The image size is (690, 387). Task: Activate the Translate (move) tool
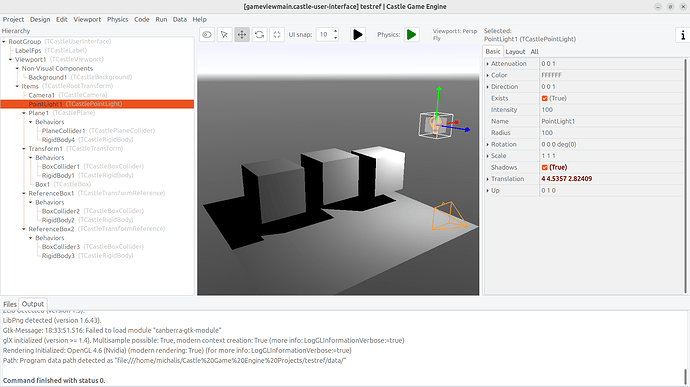[x=242, y=35]
